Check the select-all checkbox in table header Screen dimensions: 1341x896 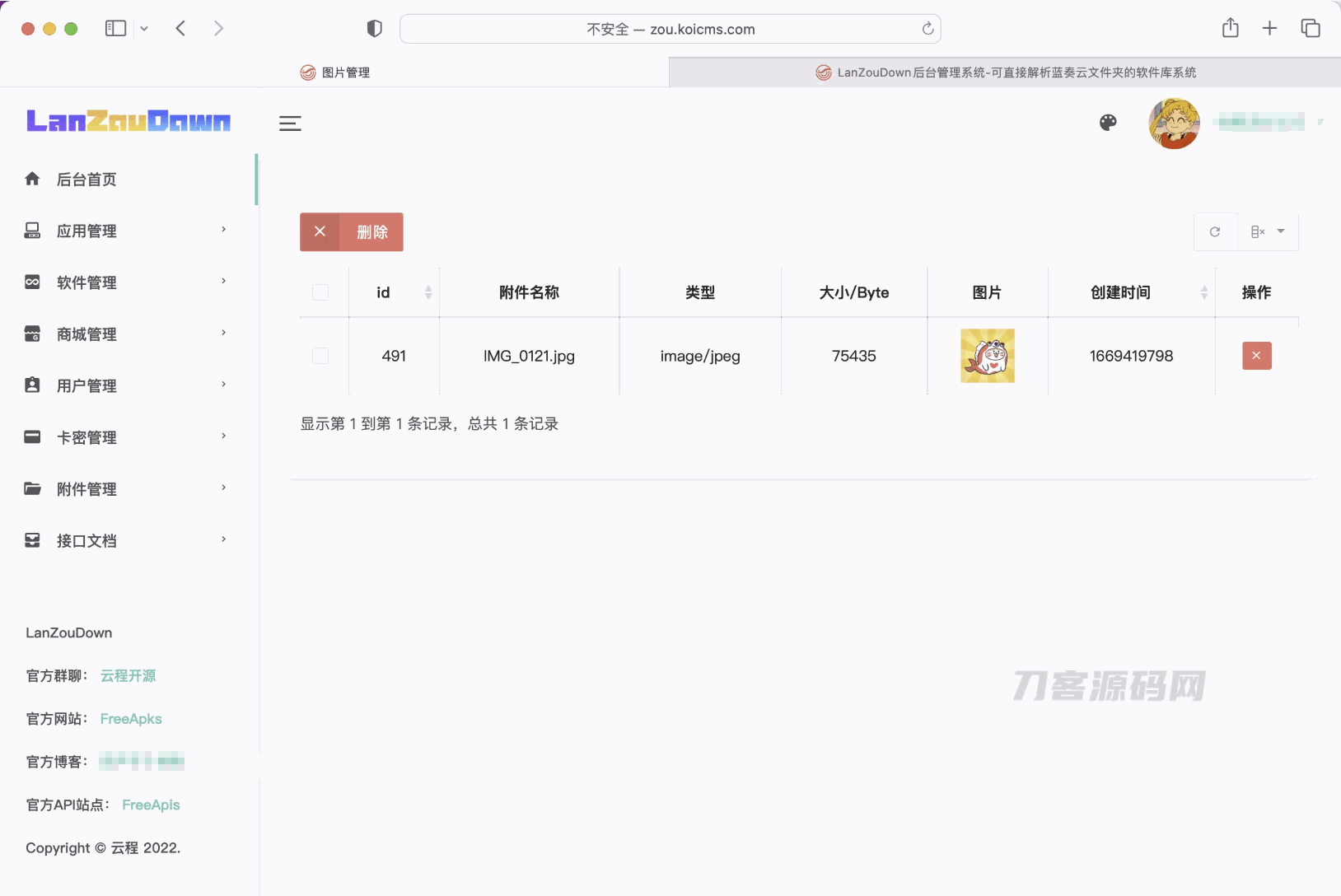tap(320, 292)
